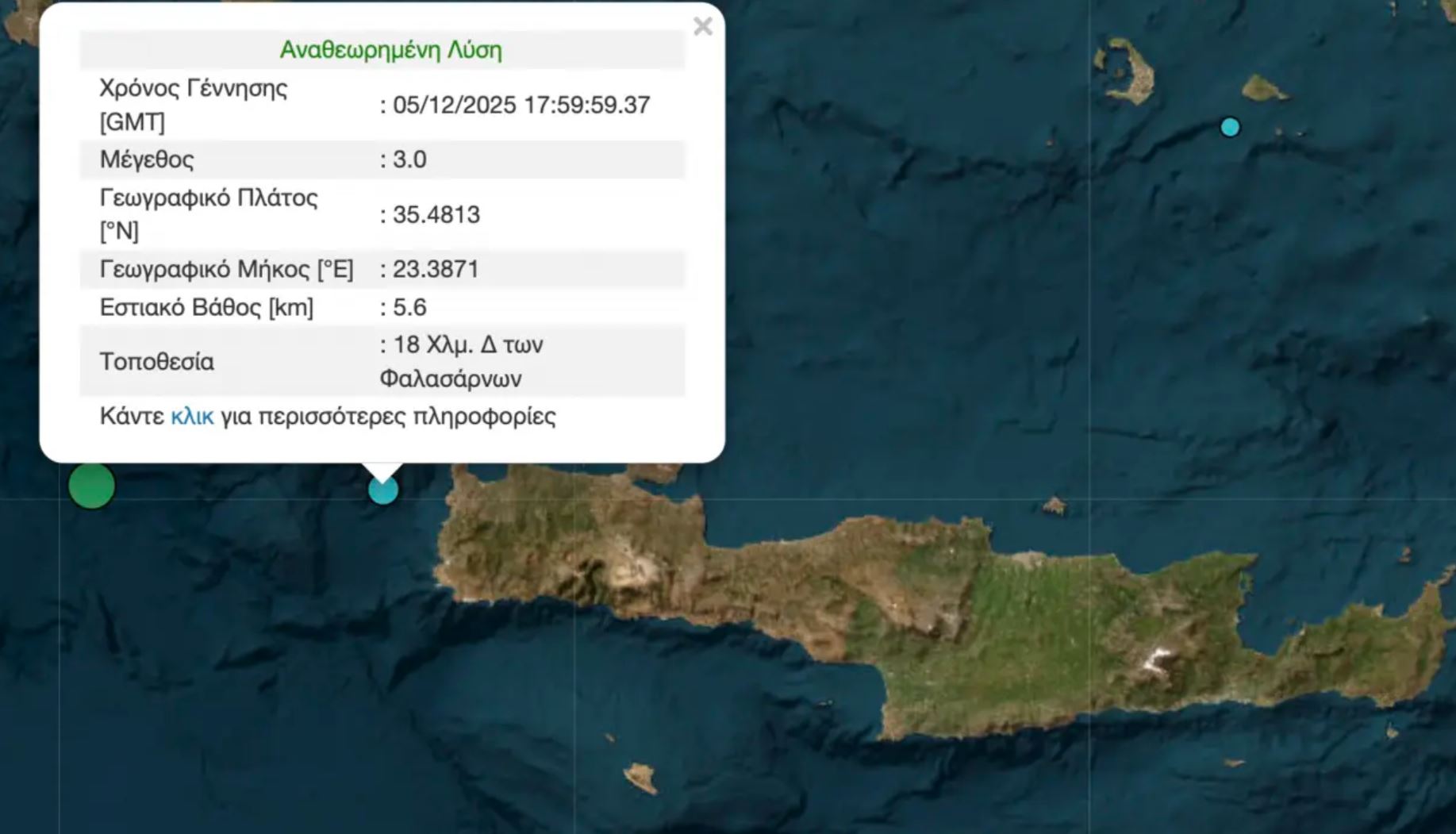
Task: Click Dia islet north of Crete
Action: coord(1054,505)
